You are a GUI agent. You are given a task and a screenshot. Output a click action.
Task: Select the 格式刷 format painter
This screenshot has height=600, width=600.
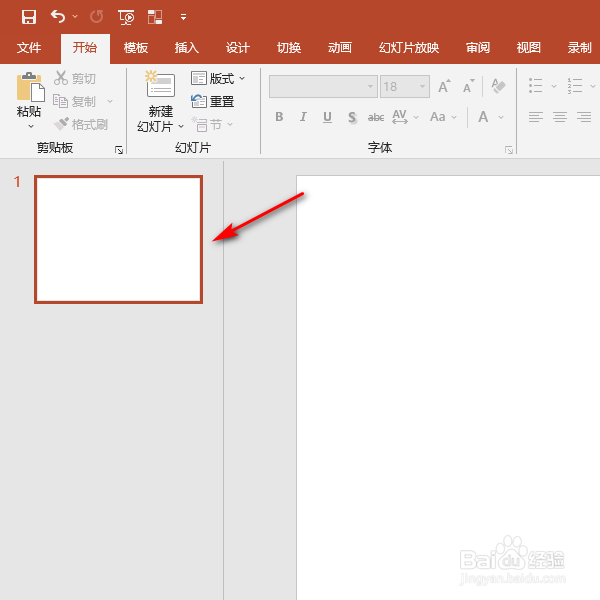pos(81,124)
